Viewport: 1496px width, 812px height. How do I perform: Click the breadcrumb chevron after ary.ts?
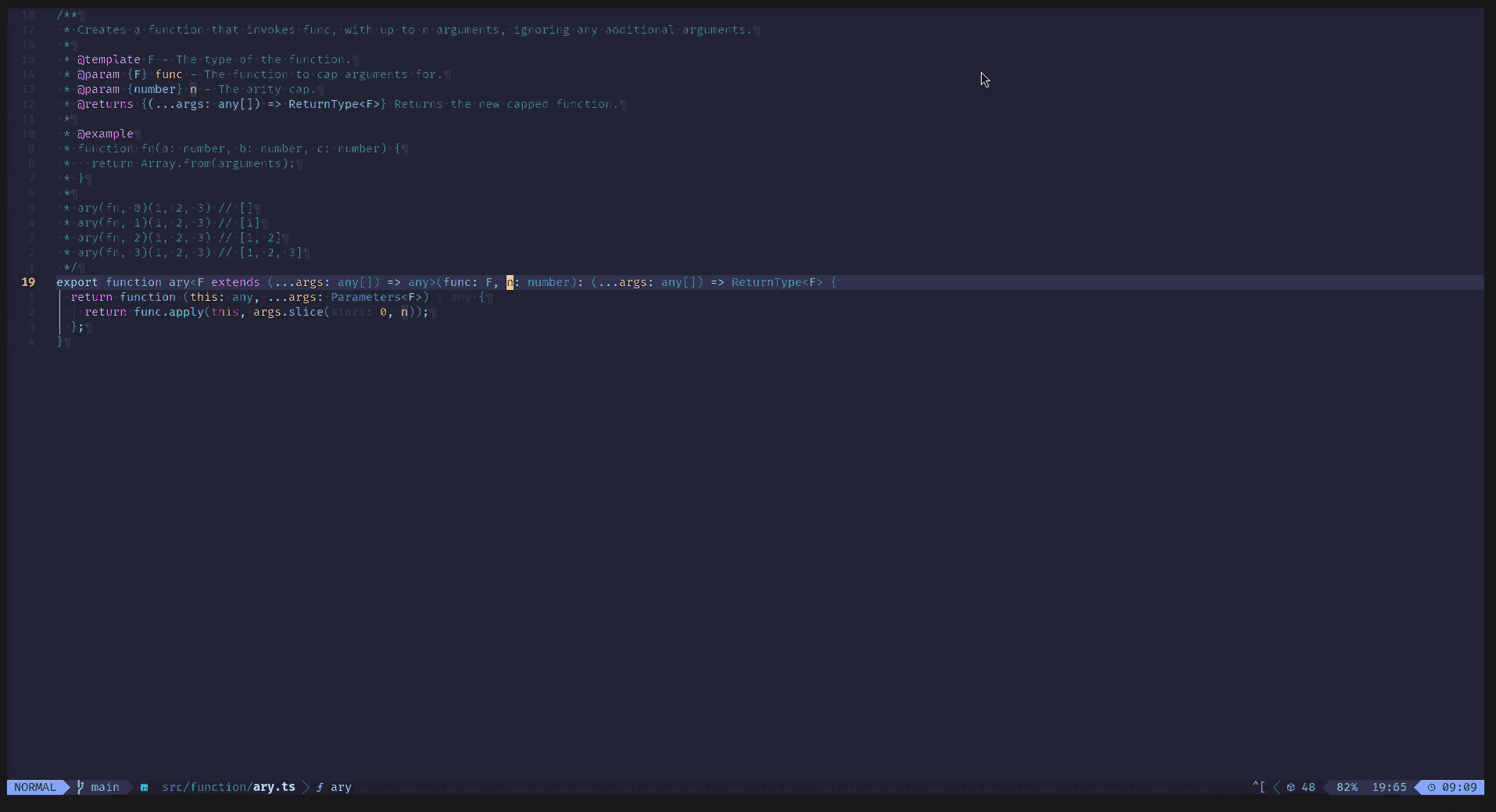[x=306, y=787]
